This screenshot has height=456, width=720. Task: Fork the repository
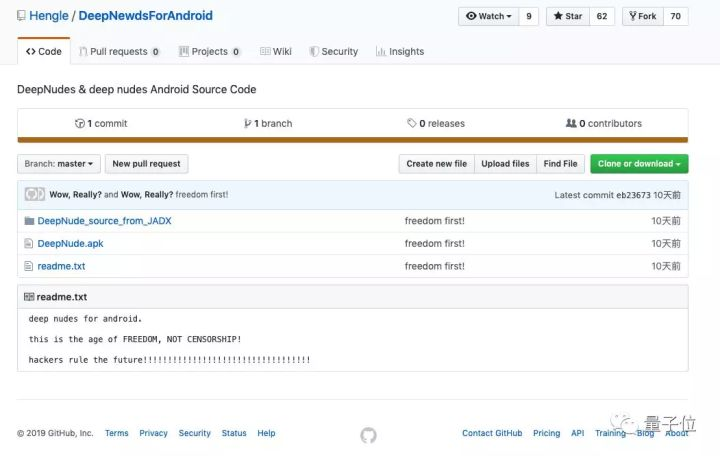[x=643, y=16]
